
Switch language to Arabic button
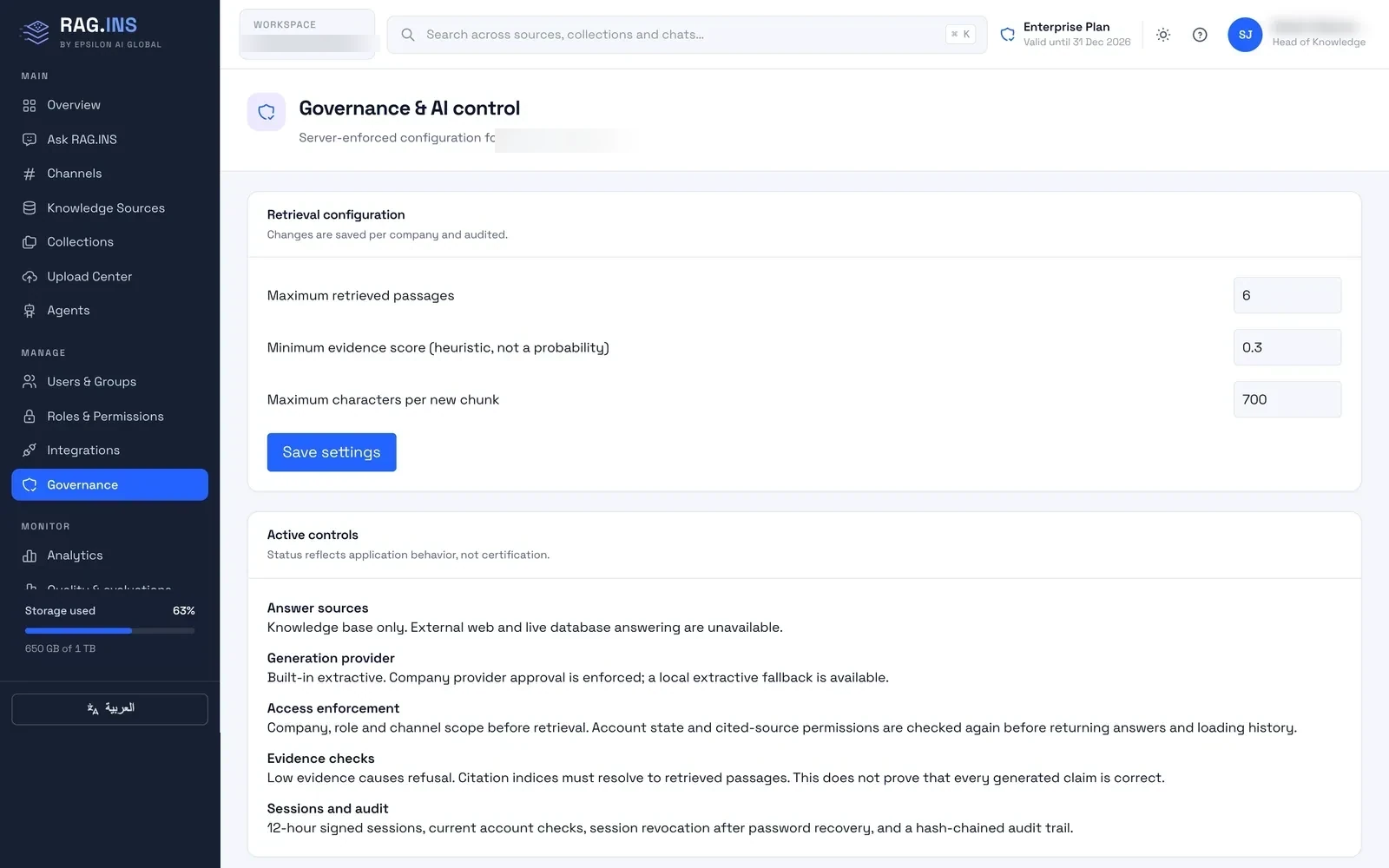pos(109,709)
